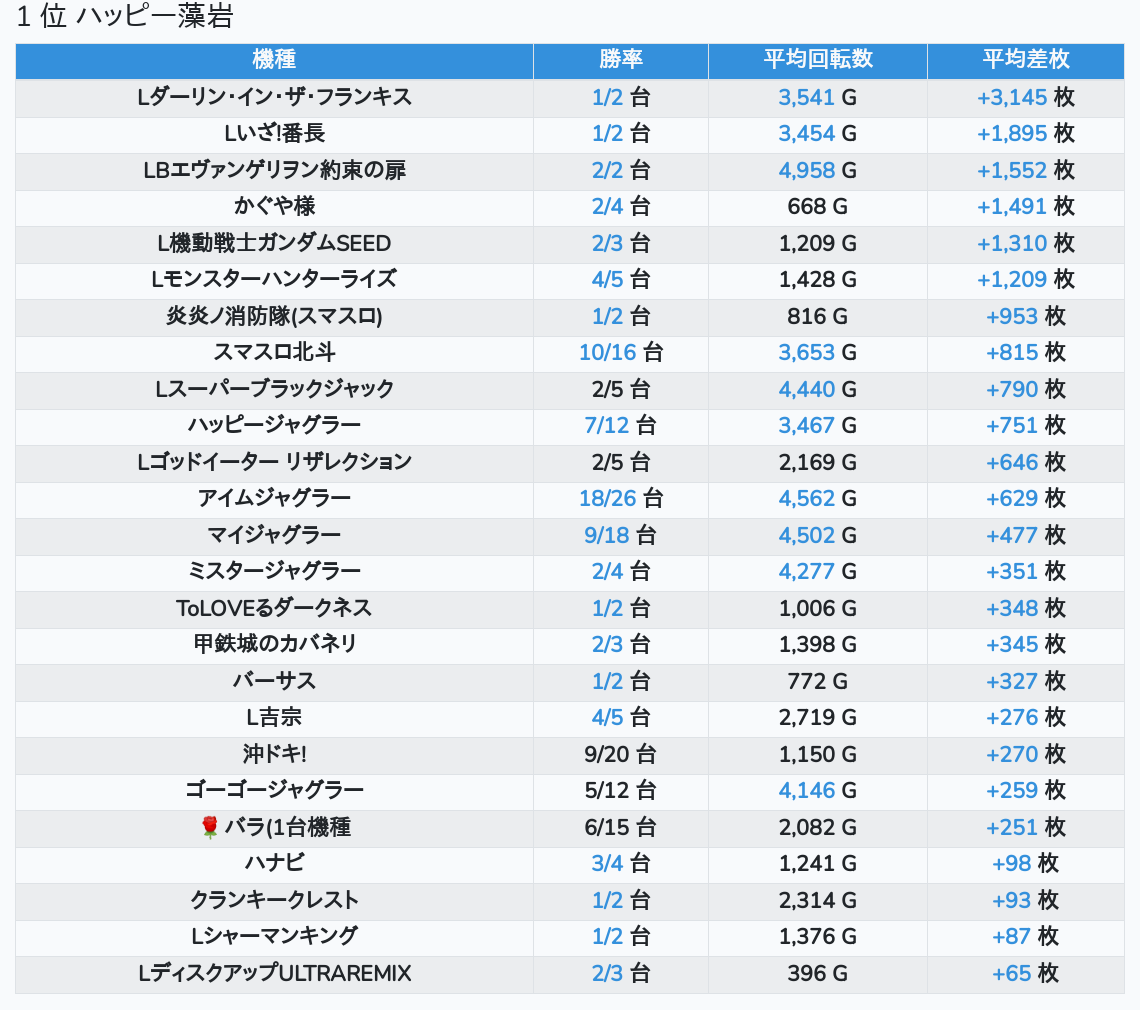Click the 機種 column header
Screen dimensions: 1140x1010
click(274, 60)
